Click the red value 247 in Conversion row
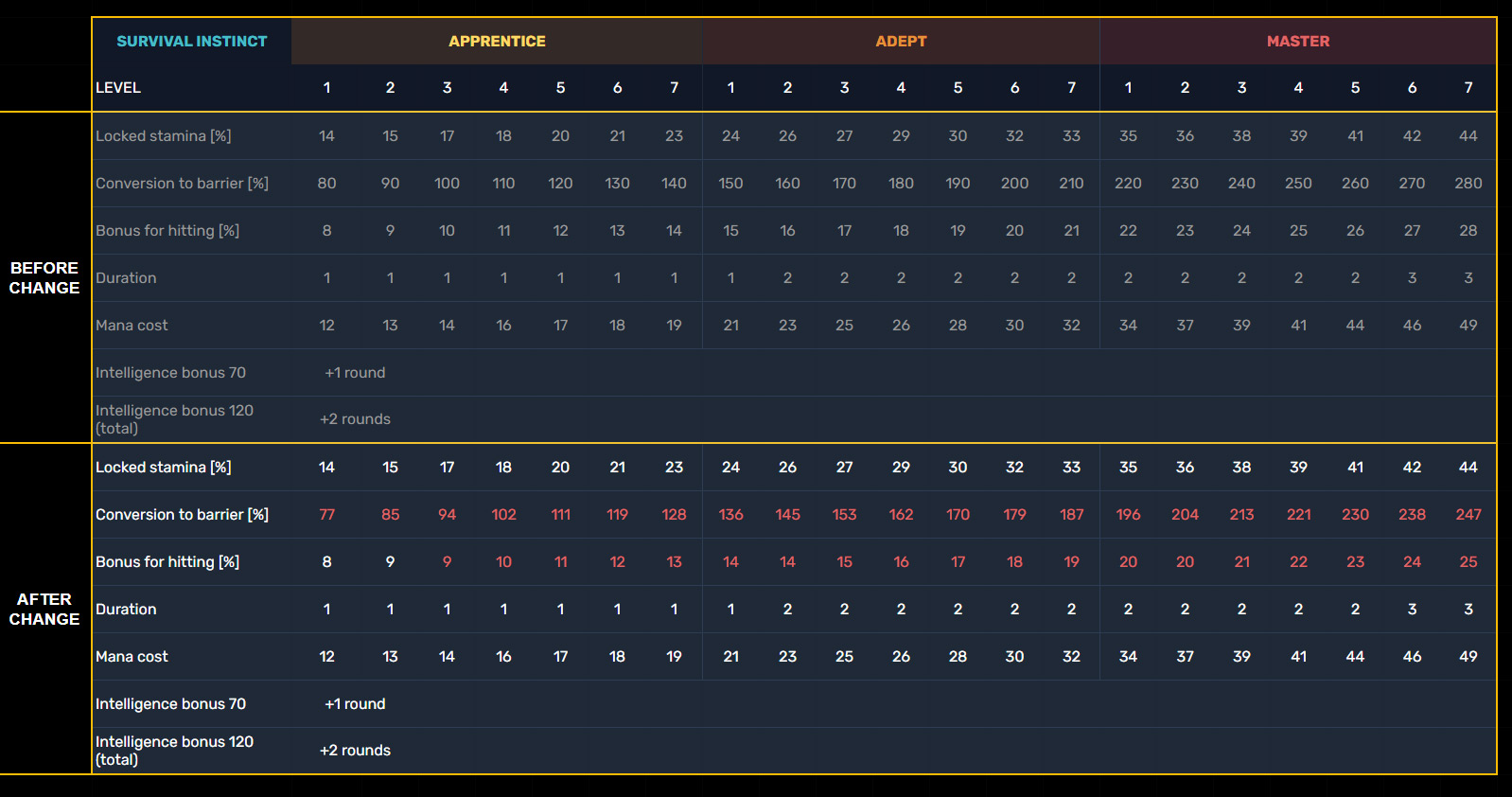The width and height of the screenshot is (1512, 797). [x=1468, y=515]
